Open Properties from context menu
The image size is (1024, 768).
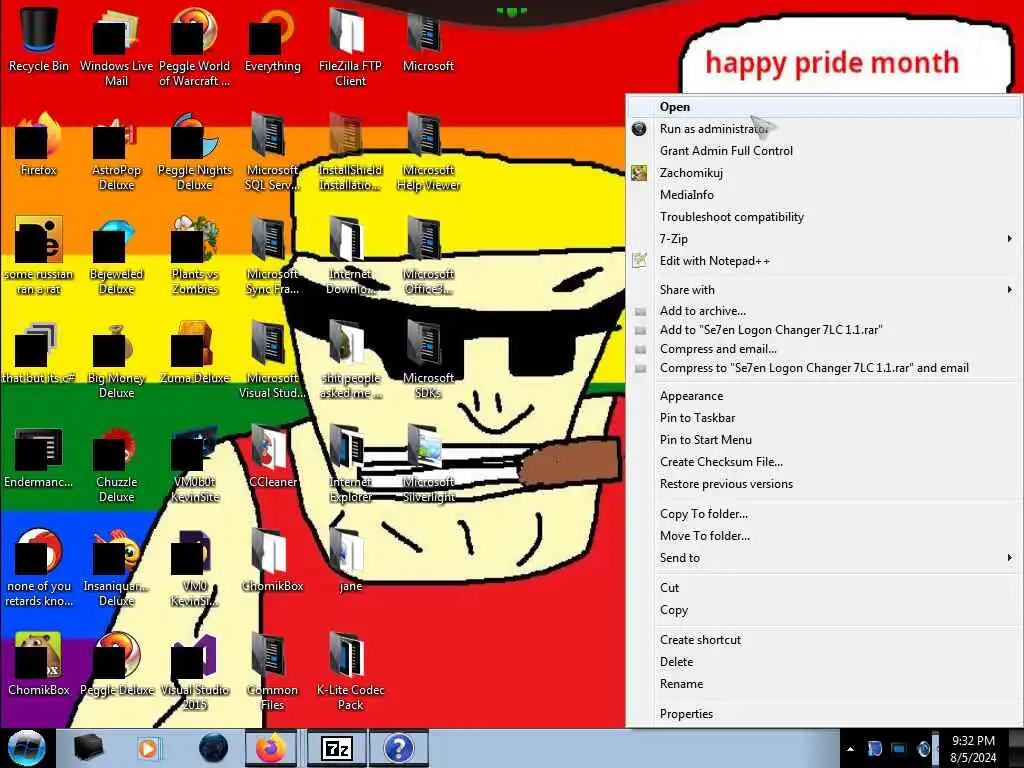(824, 714)
